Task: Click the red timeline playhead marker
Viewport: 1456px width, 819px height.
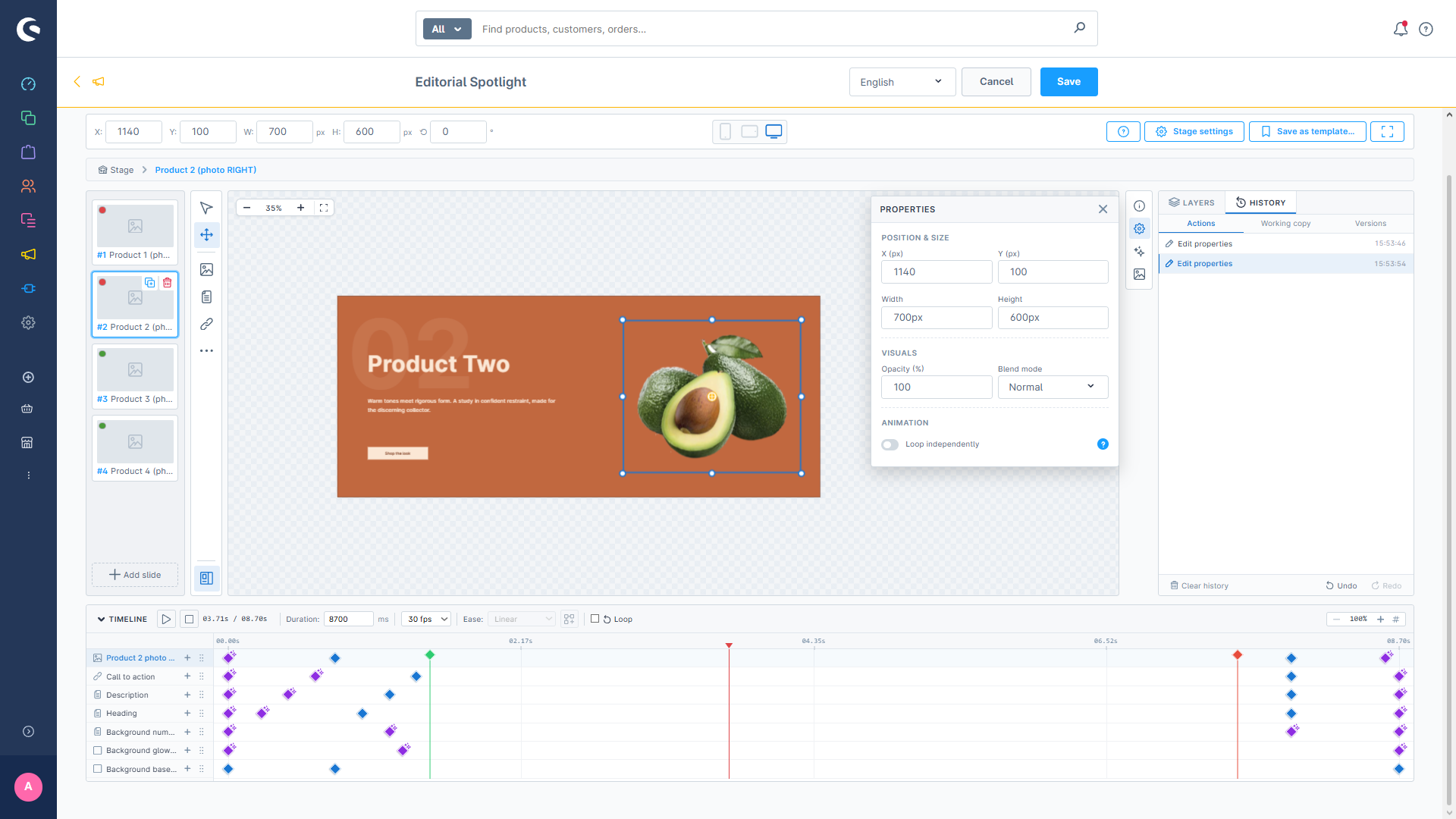Action: [x=729, y=645]
